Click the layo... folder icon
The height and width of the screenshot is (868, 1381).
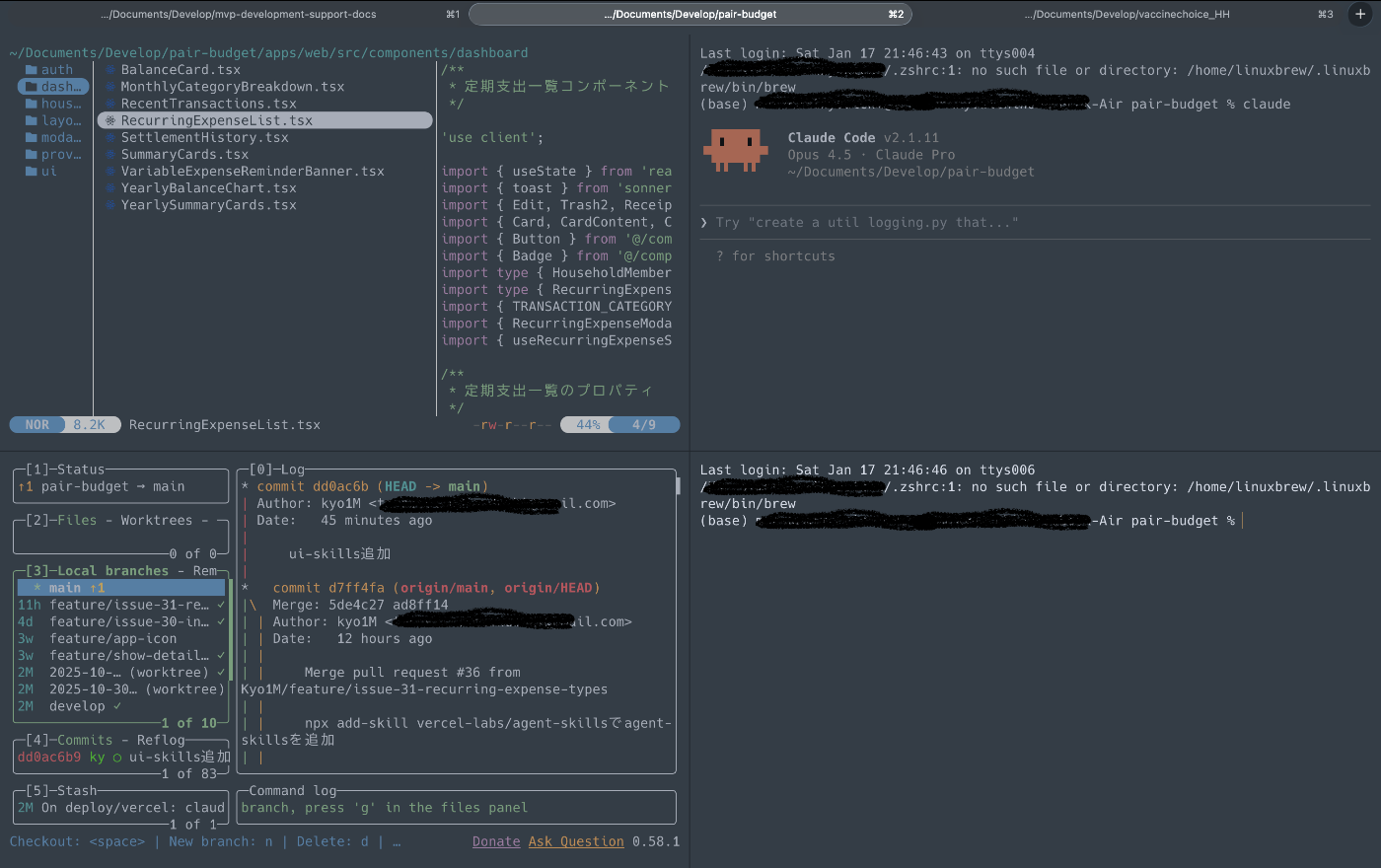(32, 120)
